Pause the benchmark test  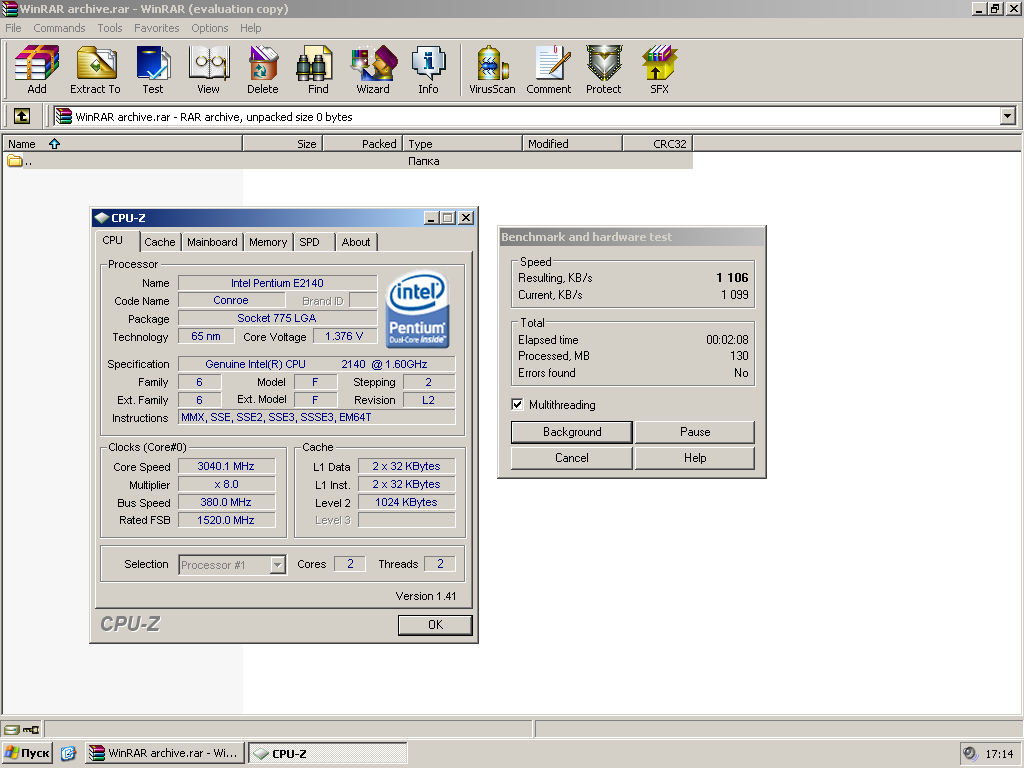(x=695, y=432)
